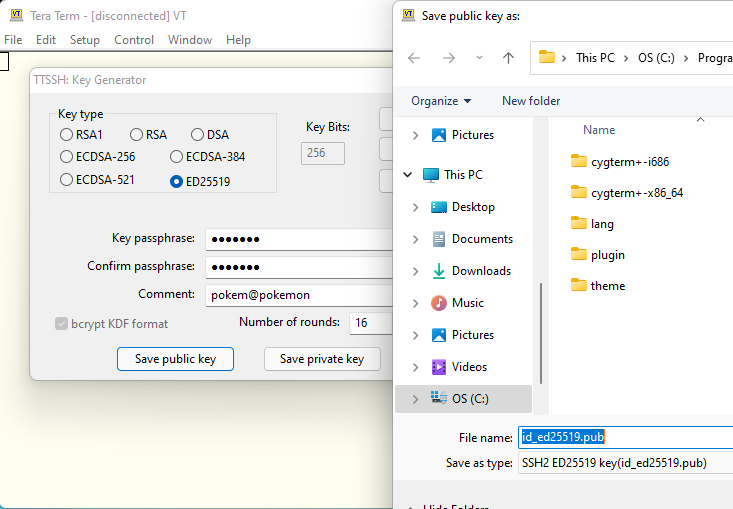This screenshot has height=509, width=733.
Task: Expand the Desktop tree node
Action: [x=415, y=207]
